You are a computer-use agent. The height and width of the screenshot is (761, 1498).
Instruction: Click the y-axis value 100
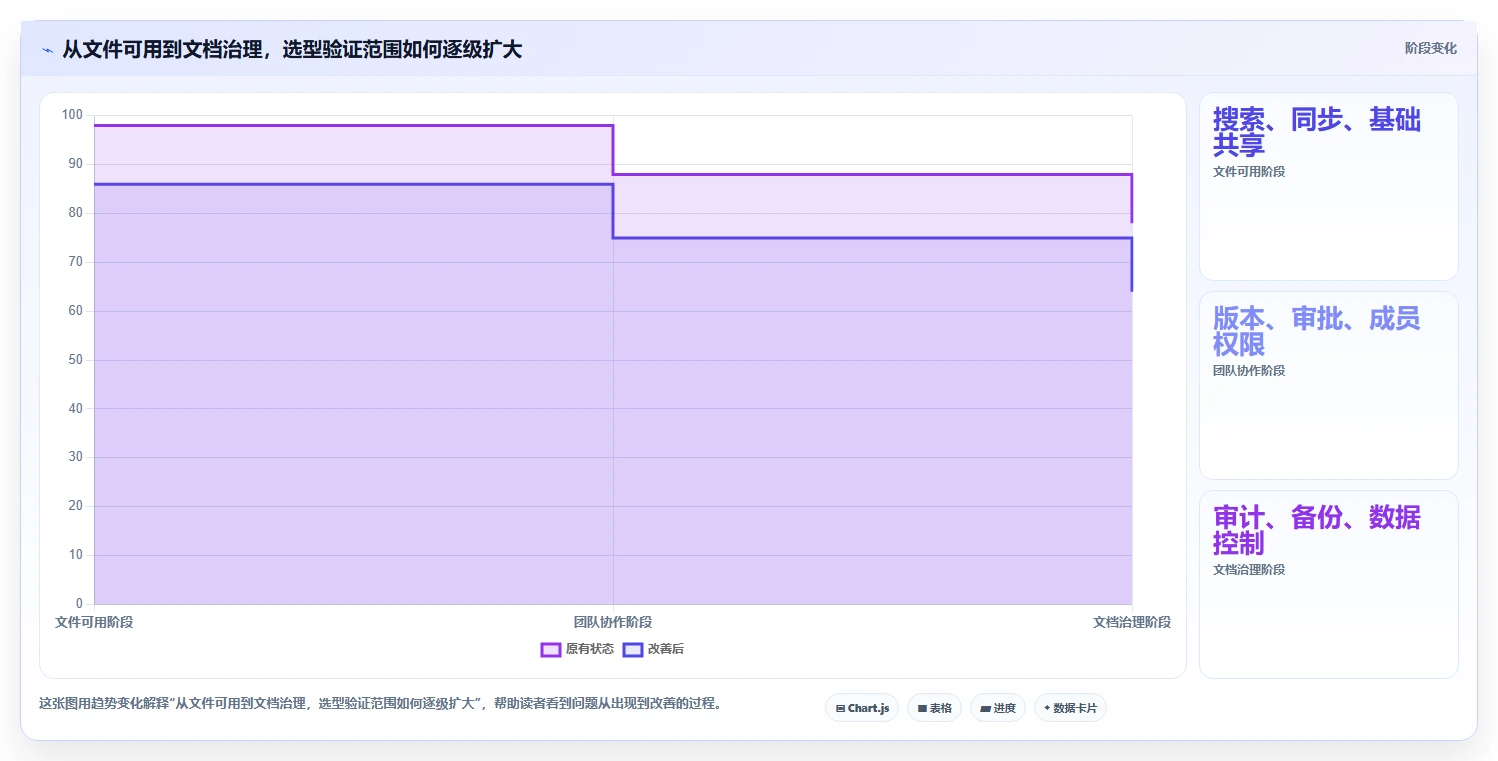tap(72, 115)
